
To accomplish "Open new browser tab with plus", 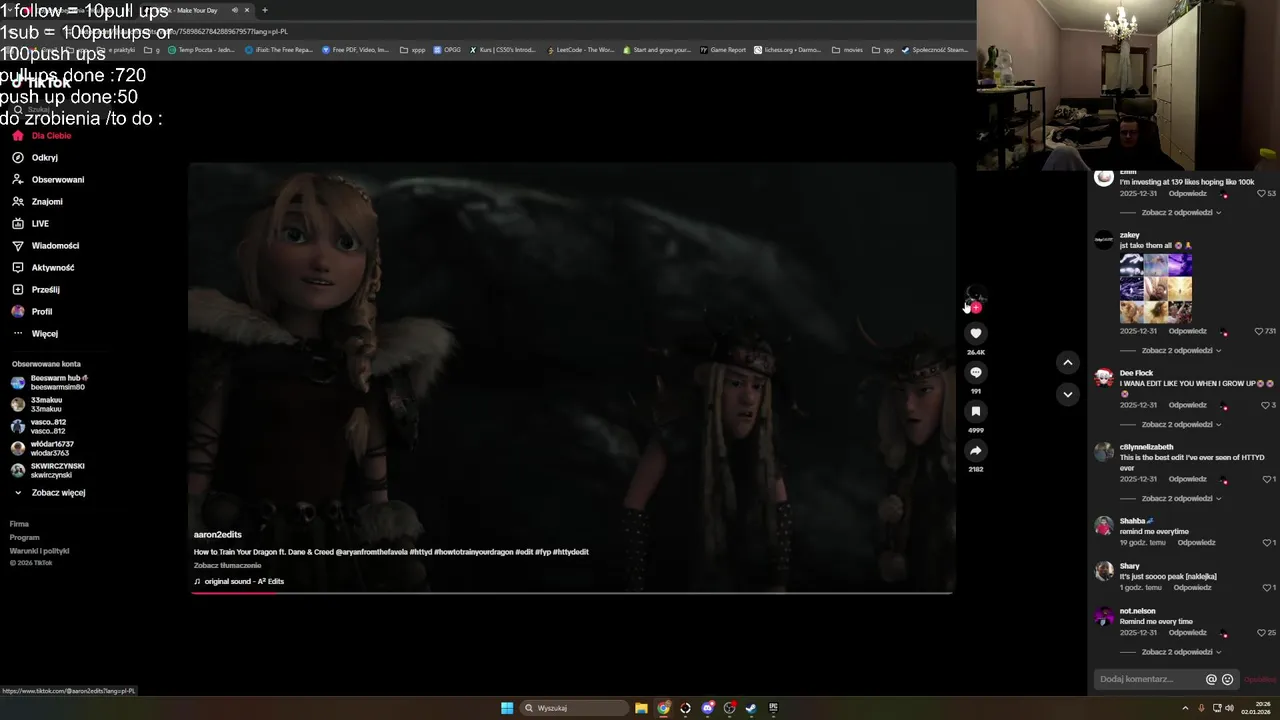I will (x=265, y=10).
